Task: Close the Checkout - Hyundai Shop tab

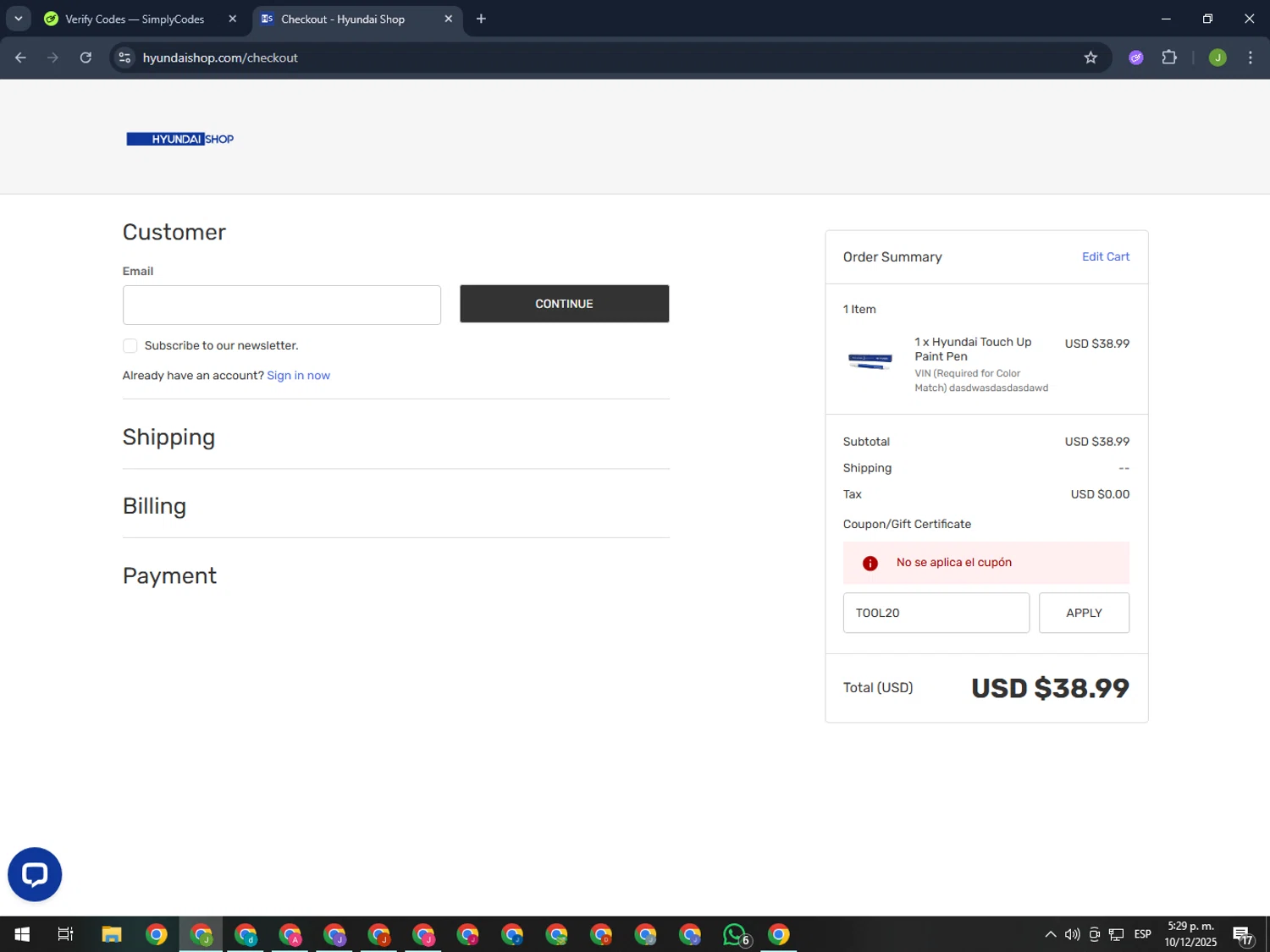Action: point(448,19)
